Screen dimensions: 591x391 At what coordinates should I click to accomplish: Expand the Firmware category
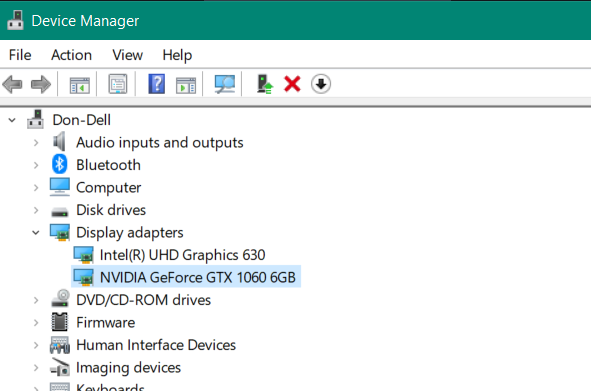(36, 323)
